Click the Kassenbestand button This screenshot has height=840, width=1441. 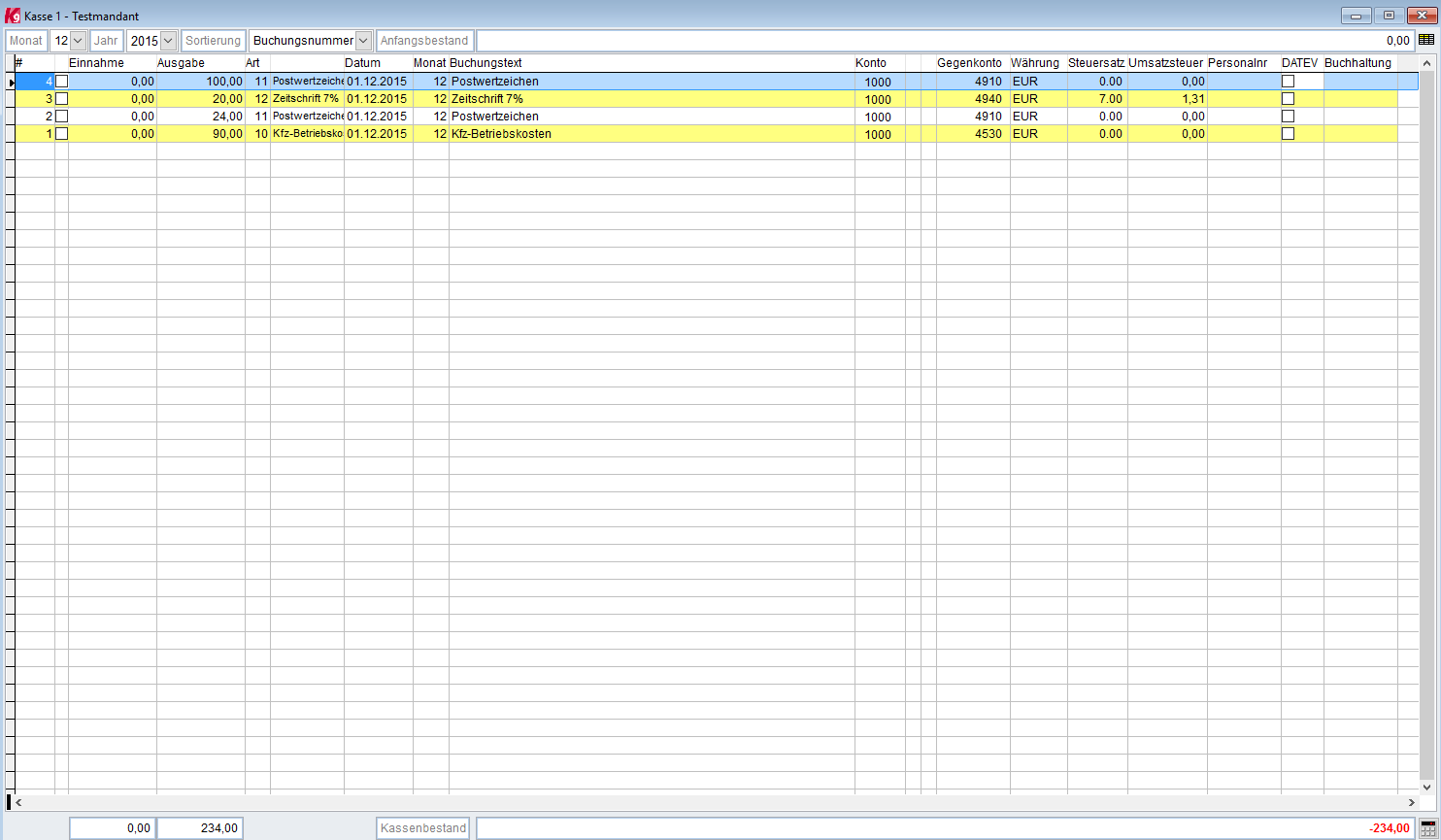pyautogui.click(x=423, y=828)
